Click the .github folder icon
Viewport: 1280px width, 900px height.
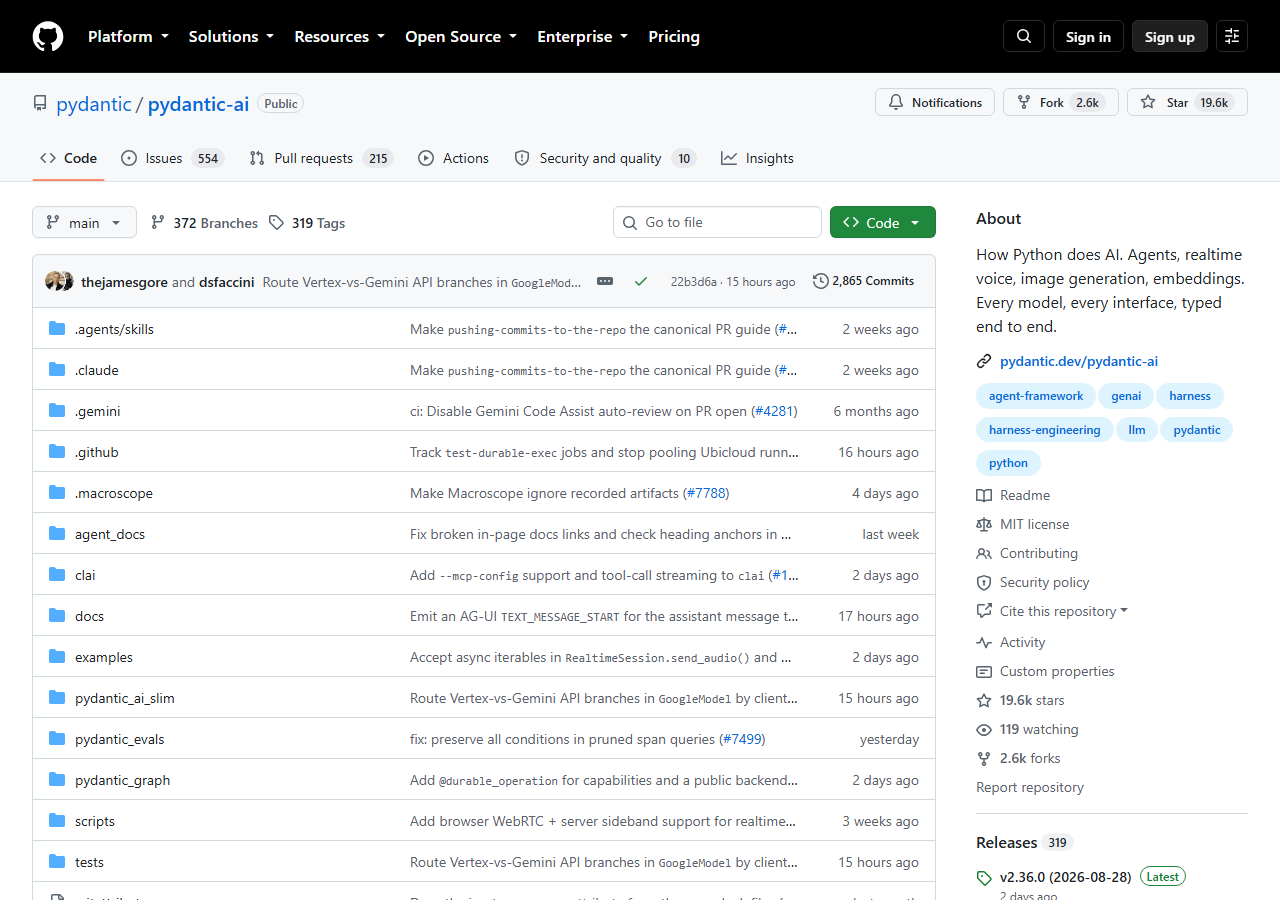coord(57,452)
